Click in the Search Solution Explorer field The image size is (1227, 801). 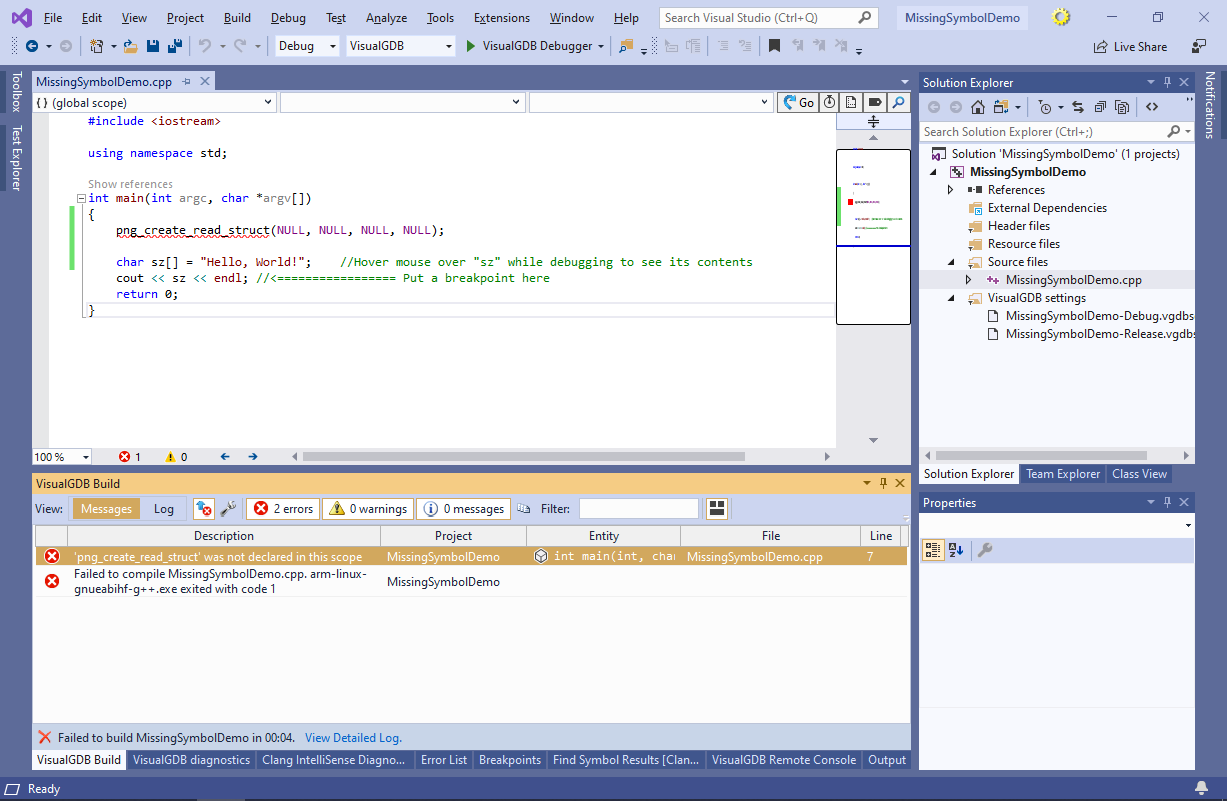click(1056, 131)
